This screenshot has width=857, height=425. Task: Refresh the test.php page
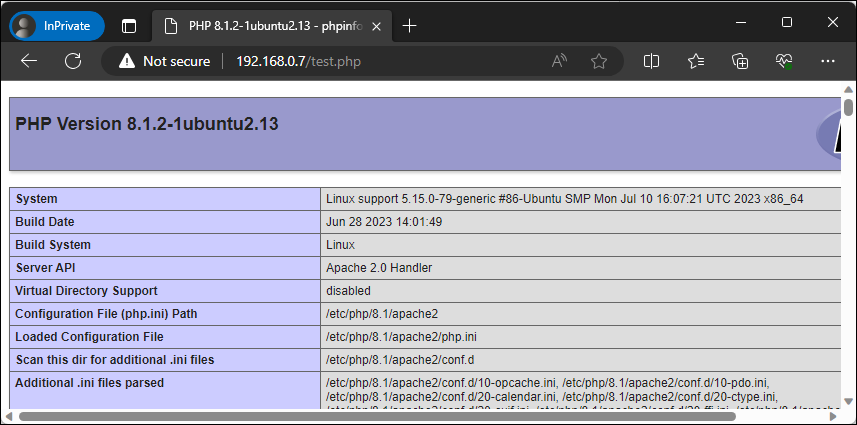click(x=73, y=61)
